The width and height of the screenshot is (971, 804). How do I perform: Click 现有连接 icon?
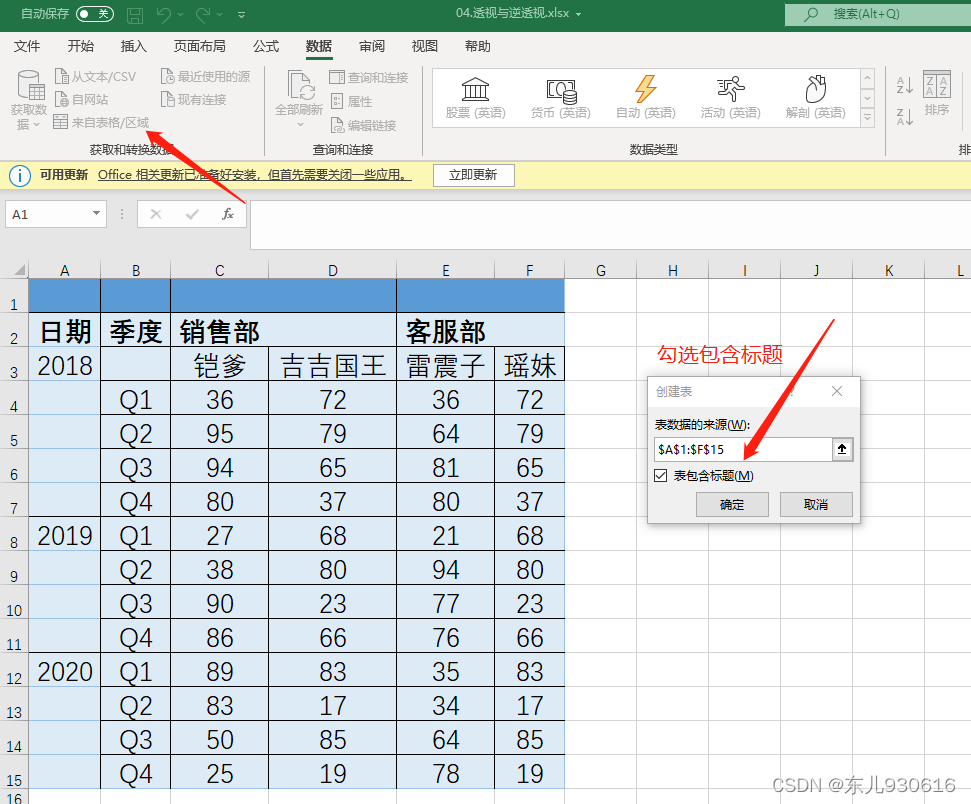tap(168, 99)
